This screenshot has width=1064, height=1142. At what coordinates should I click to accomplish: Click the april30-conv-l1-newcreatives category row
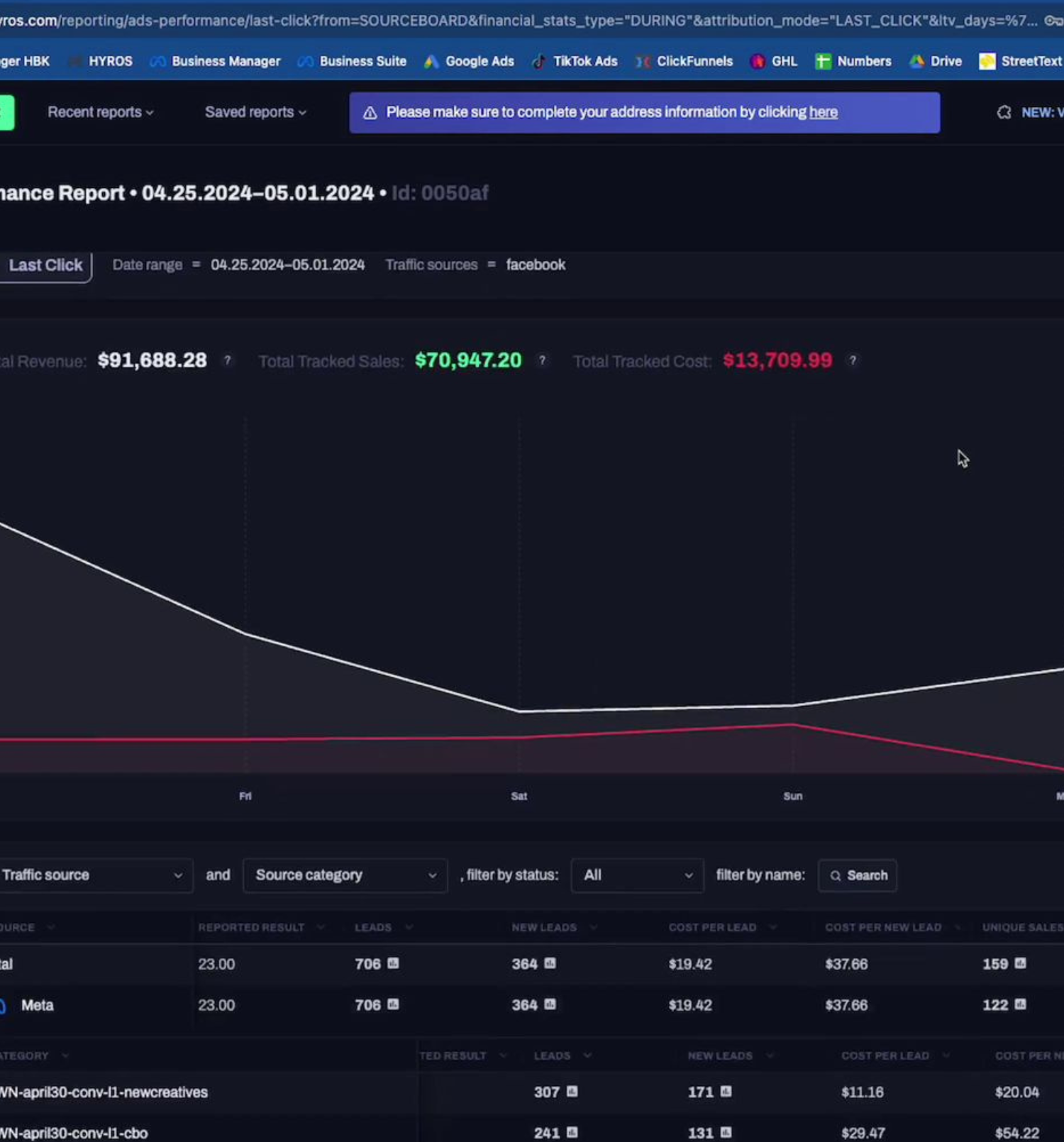[x=532, y=1092]
